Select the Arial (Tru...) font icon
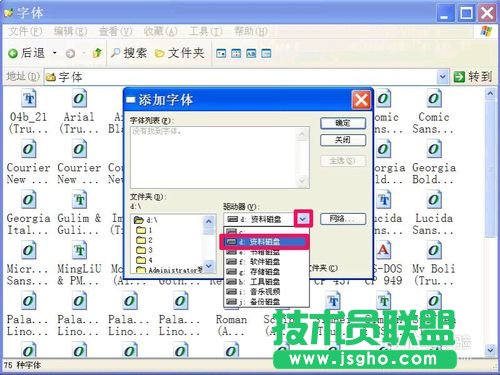The width and height of the screenshot is (500, 375). point(79,99)
